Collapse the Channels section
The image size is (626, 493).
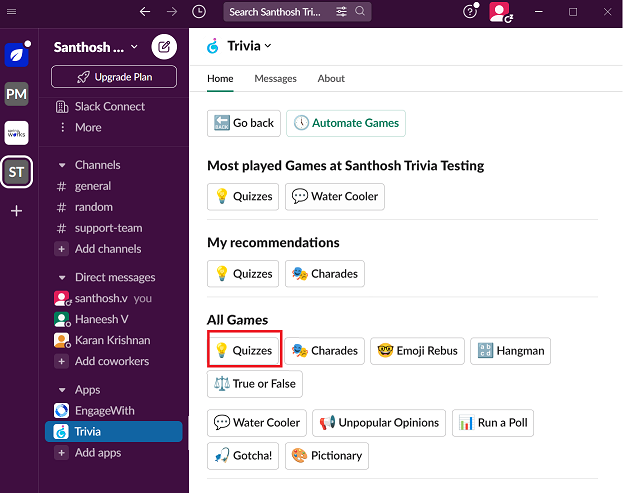pyautogui.click(x=62, y=165)
